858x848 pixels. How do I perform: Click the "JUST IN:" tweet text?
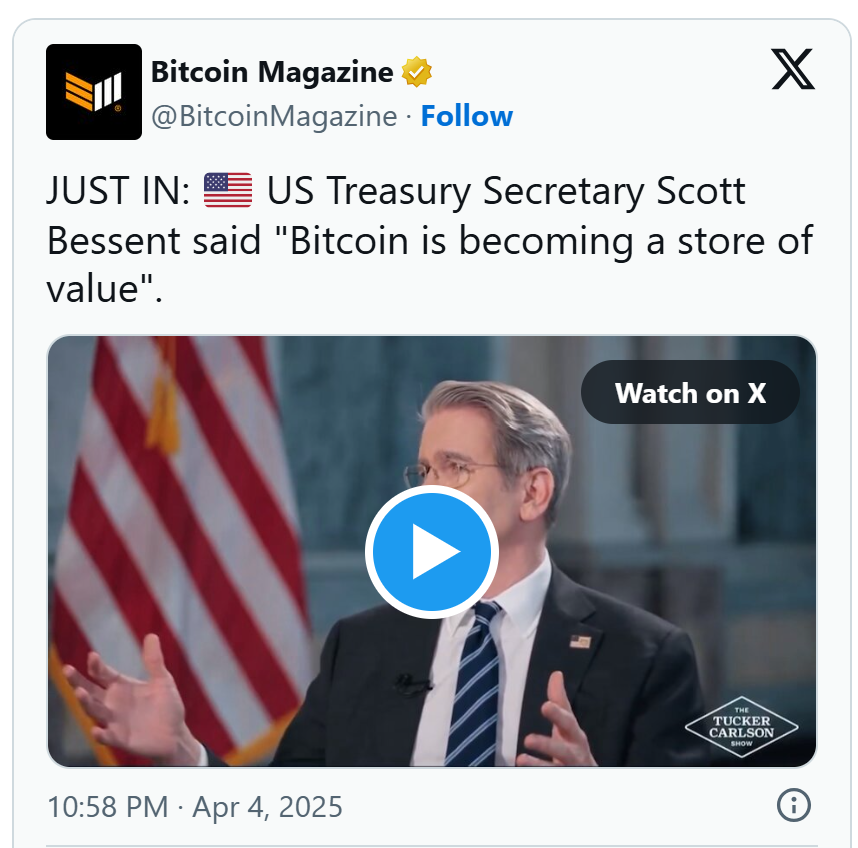[x=119, y=190]
